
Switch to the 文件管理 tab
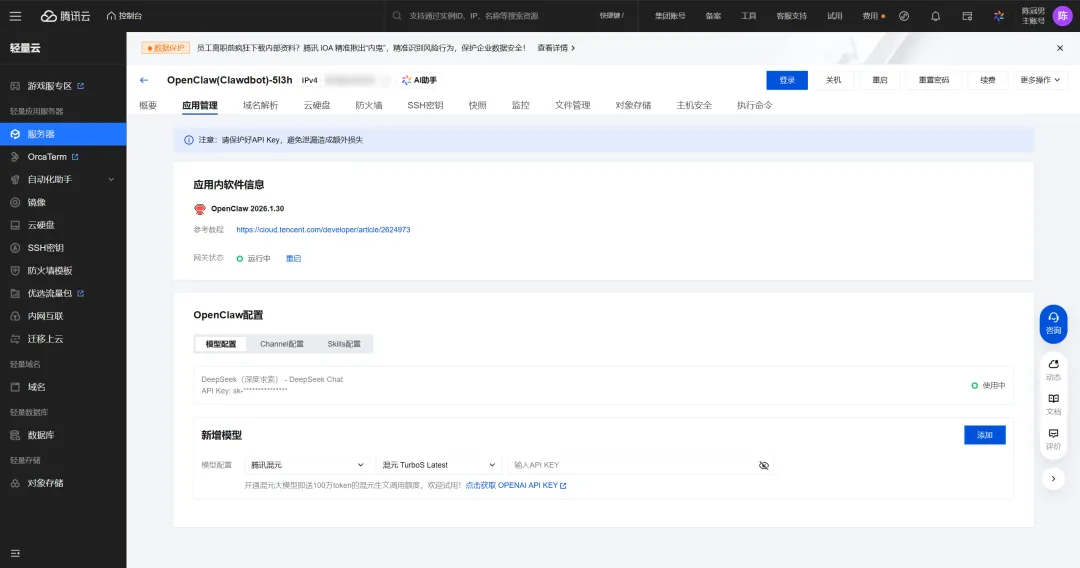pos(572,105)
